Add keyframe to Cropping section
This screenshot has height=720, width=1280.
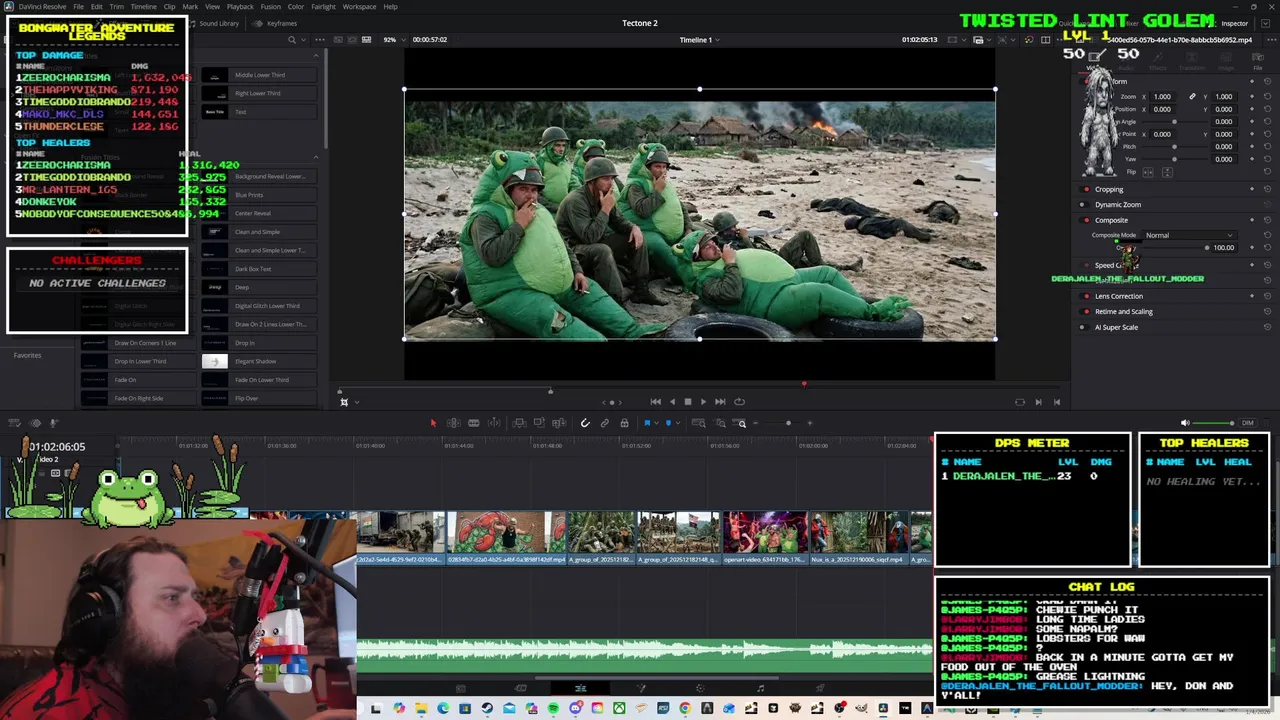[x=1252, y=189]
